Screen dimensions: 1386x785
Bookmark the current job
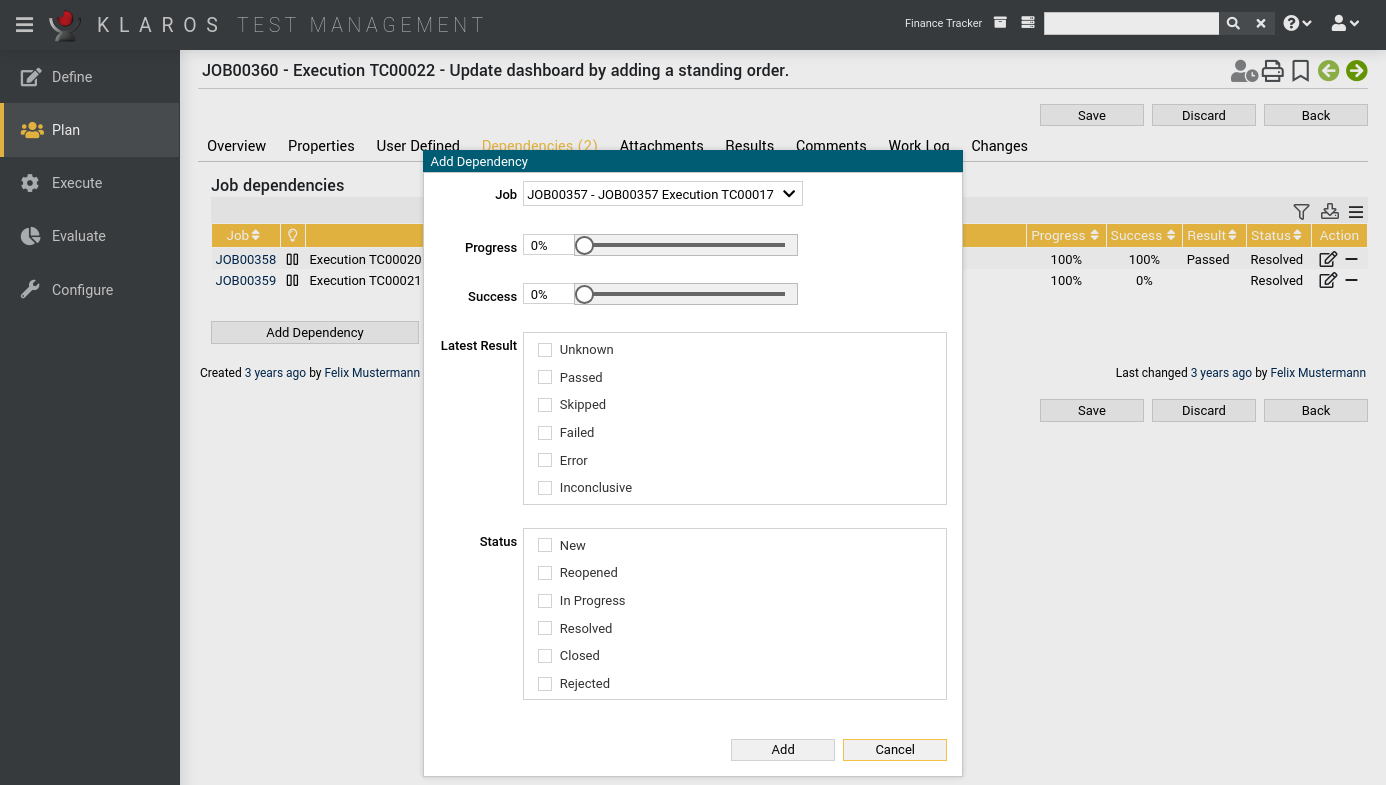(1300, 71)
